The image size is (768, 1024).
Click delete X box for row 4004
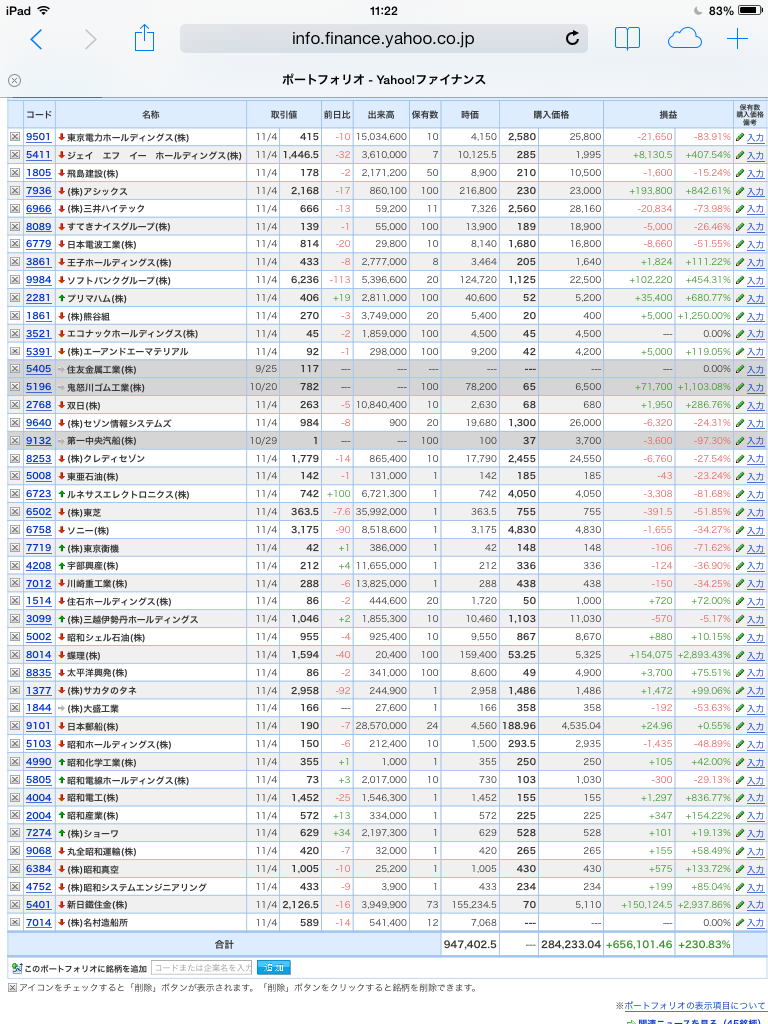[15, 797]
